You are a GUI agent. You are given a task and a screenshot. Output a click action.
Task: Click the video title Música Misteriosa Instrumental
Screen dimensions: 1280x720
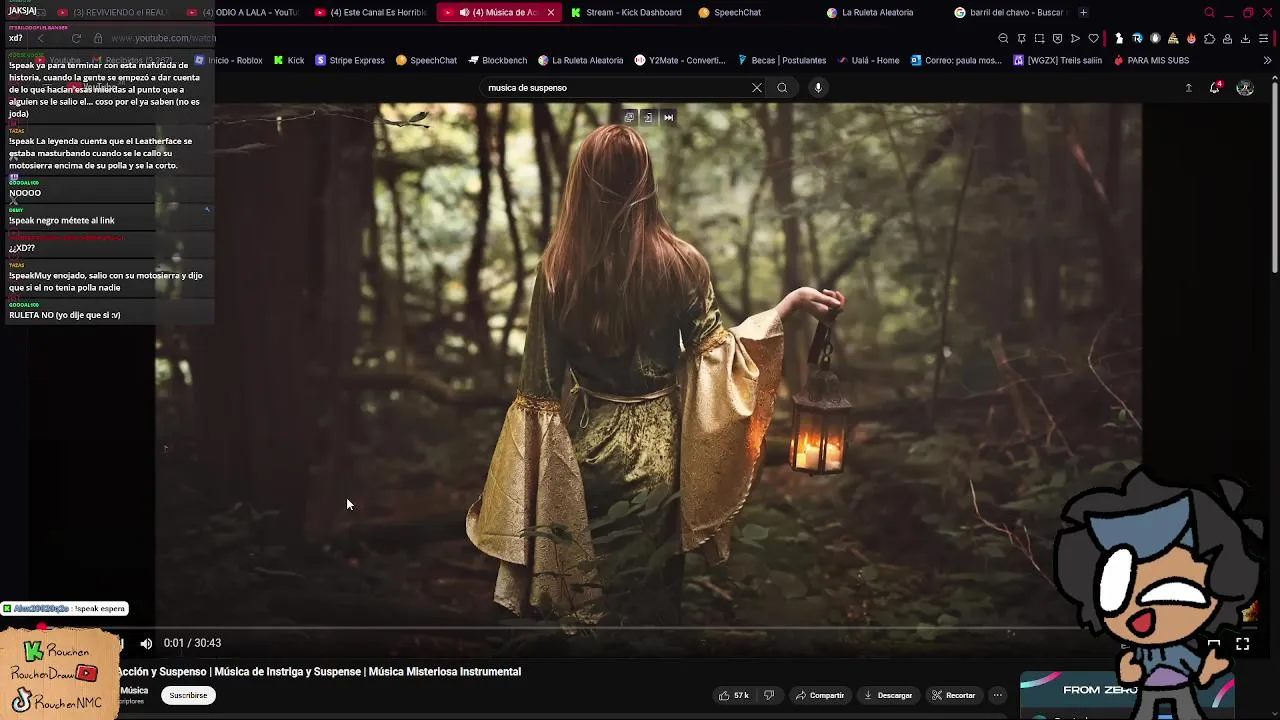point(445,672)
